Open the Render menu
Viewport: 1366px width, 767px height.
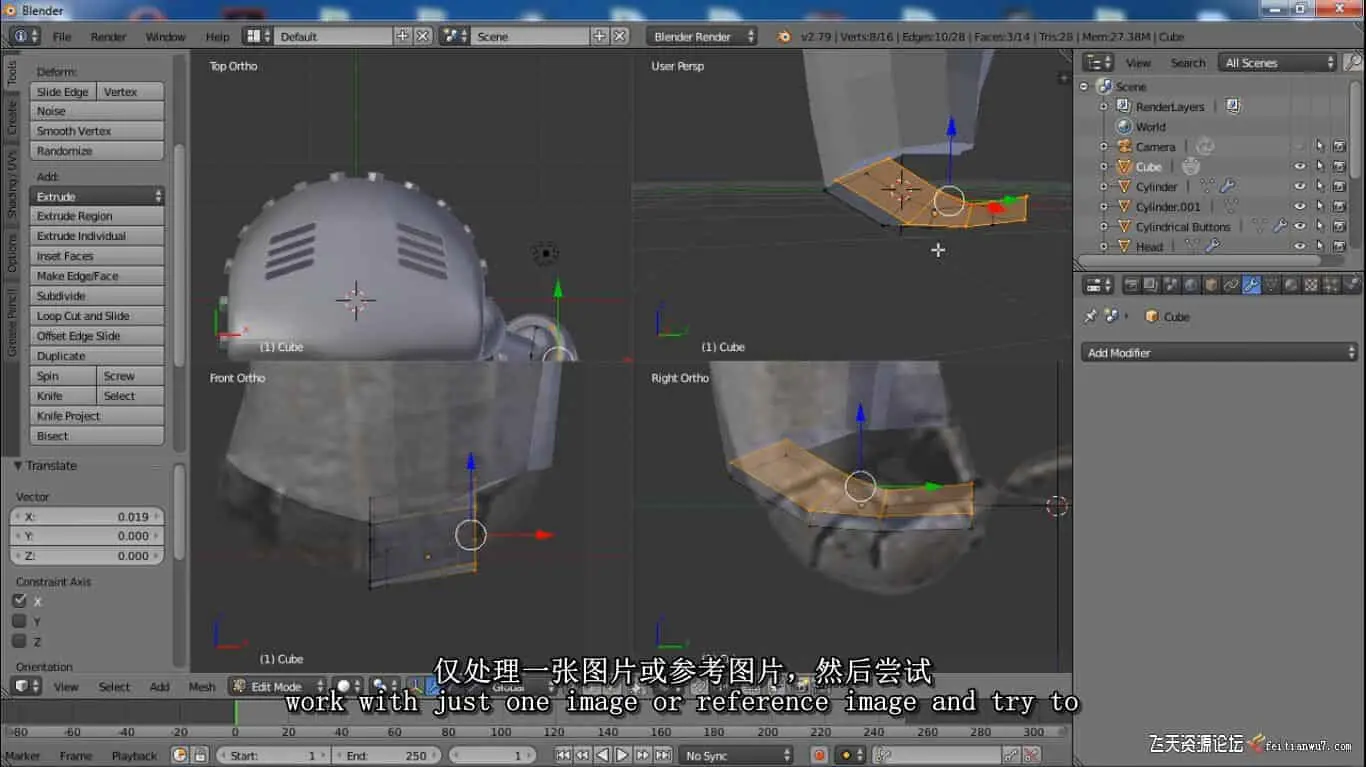(108, 36)
